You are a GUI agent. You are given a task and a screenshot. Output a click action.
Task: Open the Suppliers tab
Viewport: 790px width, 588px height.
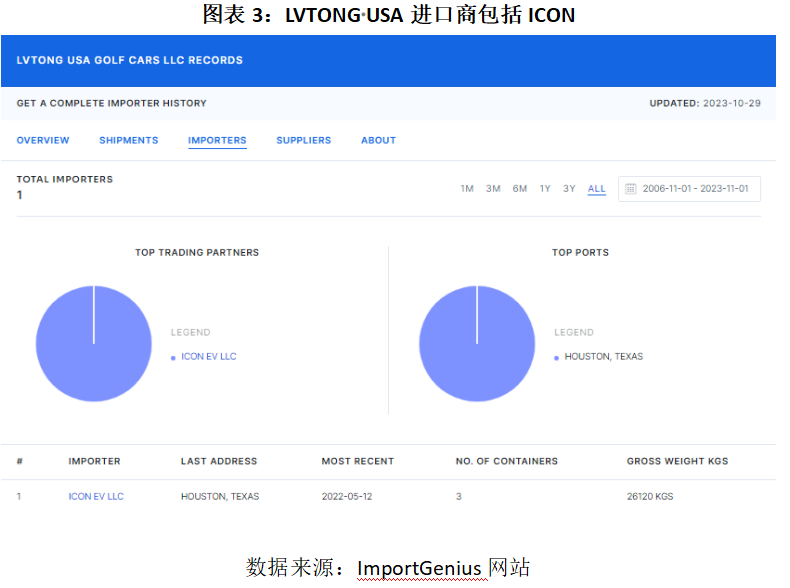(x=303, y=140)
